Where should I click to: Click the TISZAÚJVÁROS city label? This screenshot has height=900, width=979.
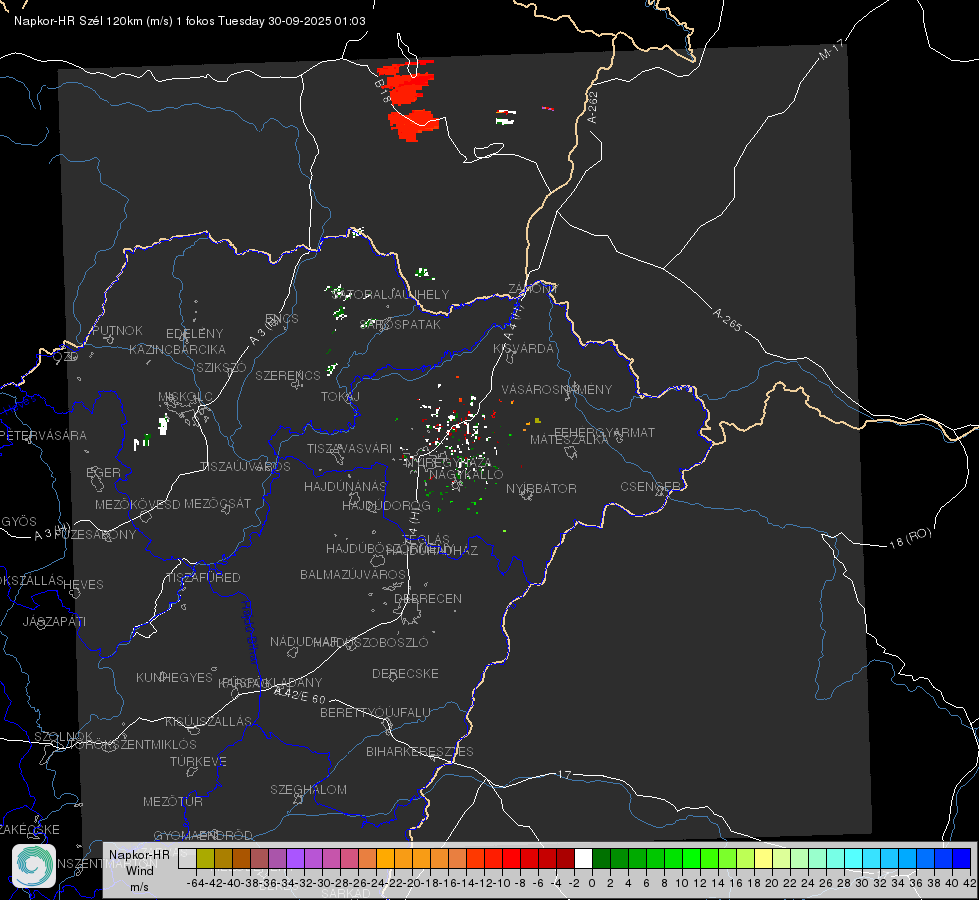click(245, 467)
